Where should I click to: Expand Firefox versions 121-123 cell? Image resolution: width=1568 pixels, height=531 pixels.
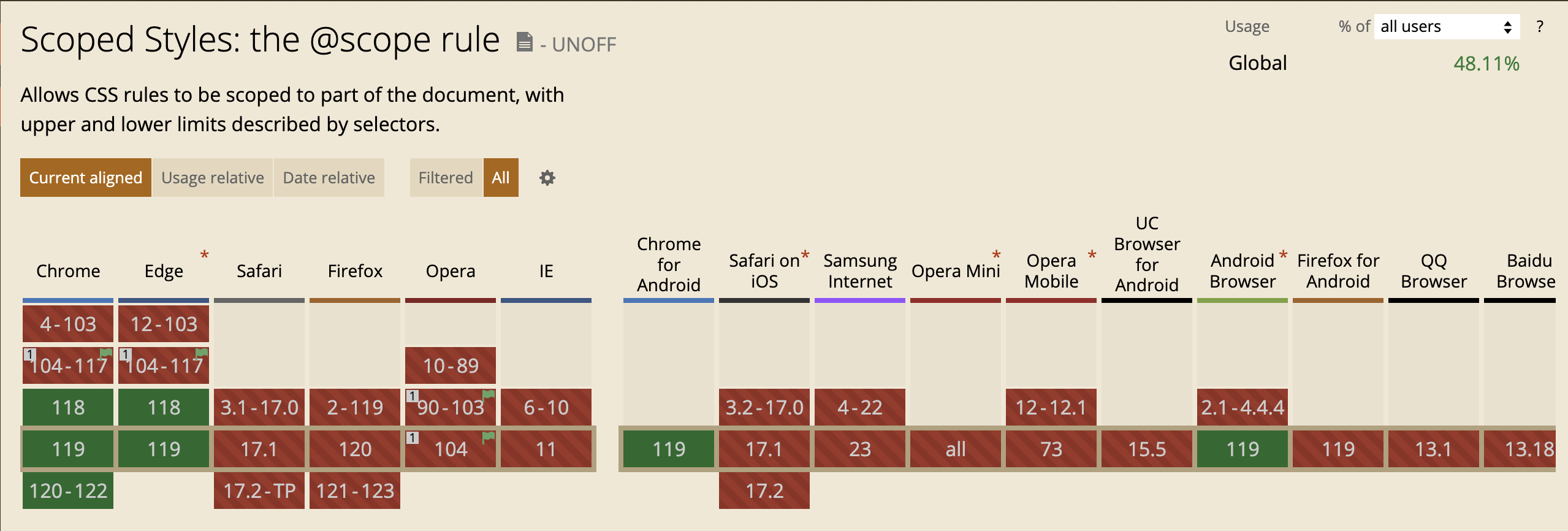pyautogui.click(x=355, y=491)
